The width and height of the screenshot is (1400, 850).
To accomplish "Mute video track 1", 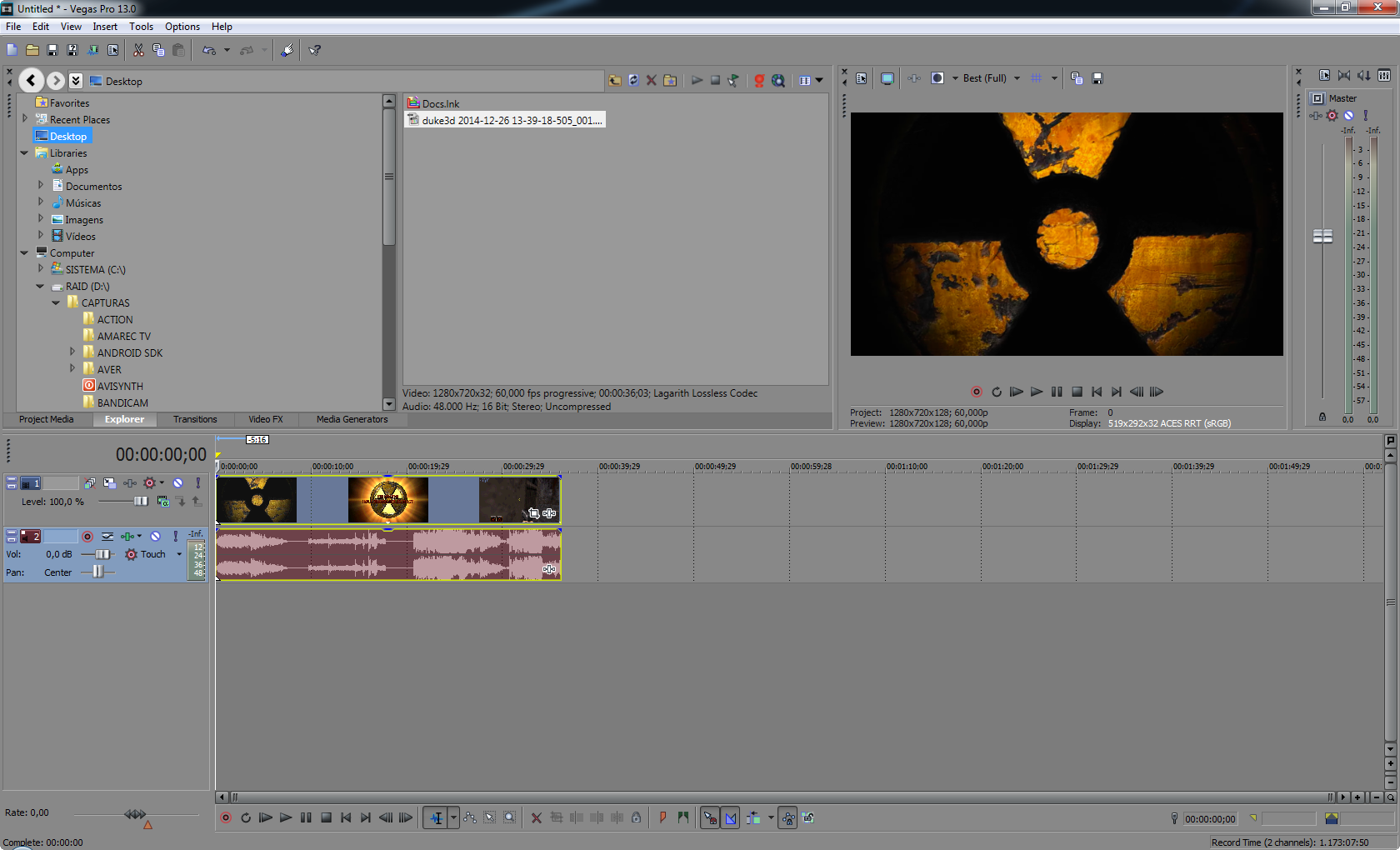I will coord(177,483).
